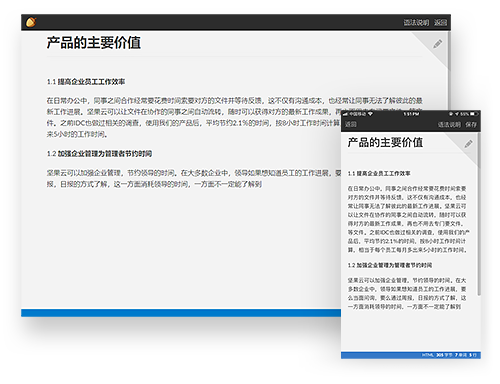Click the Nutstore acorn logo icon

click(x=31, y=22)
